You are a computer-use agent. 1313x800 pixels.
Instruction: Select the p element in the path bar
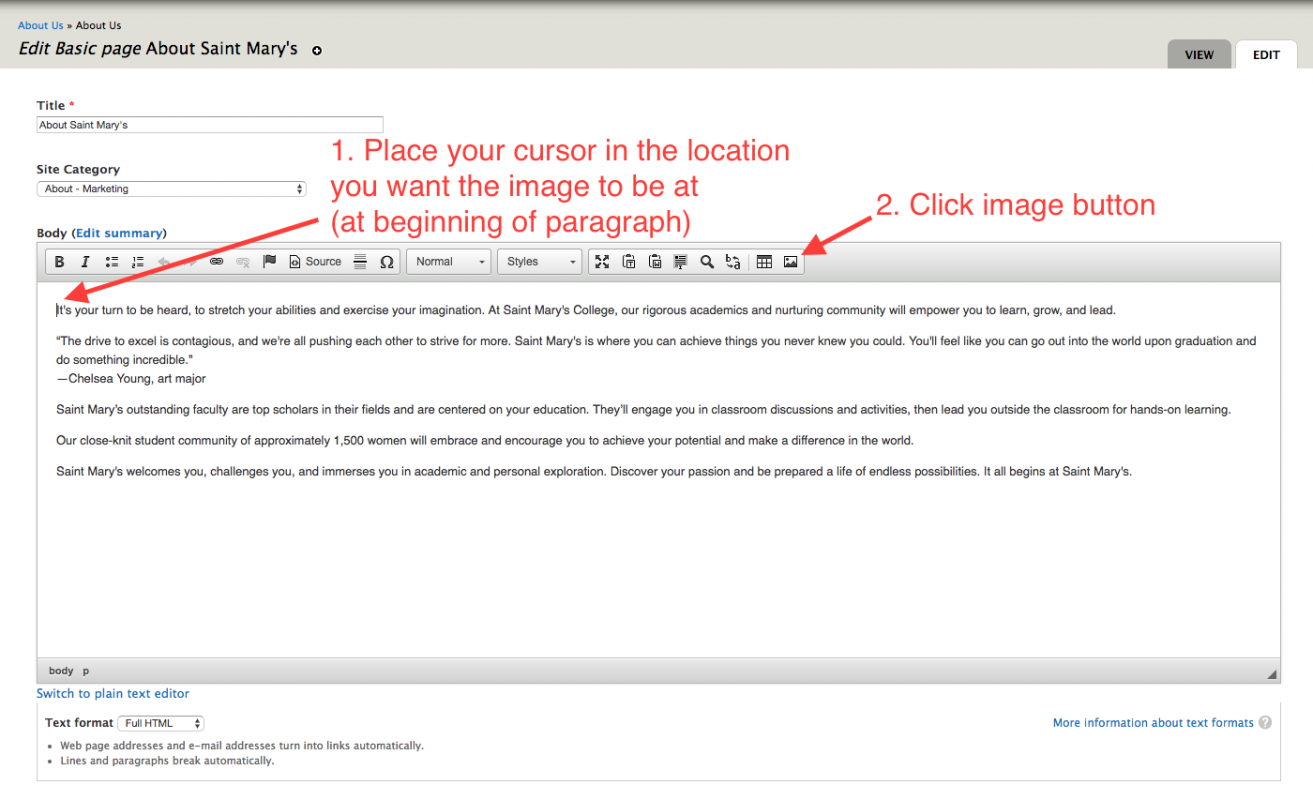(86, 671)
